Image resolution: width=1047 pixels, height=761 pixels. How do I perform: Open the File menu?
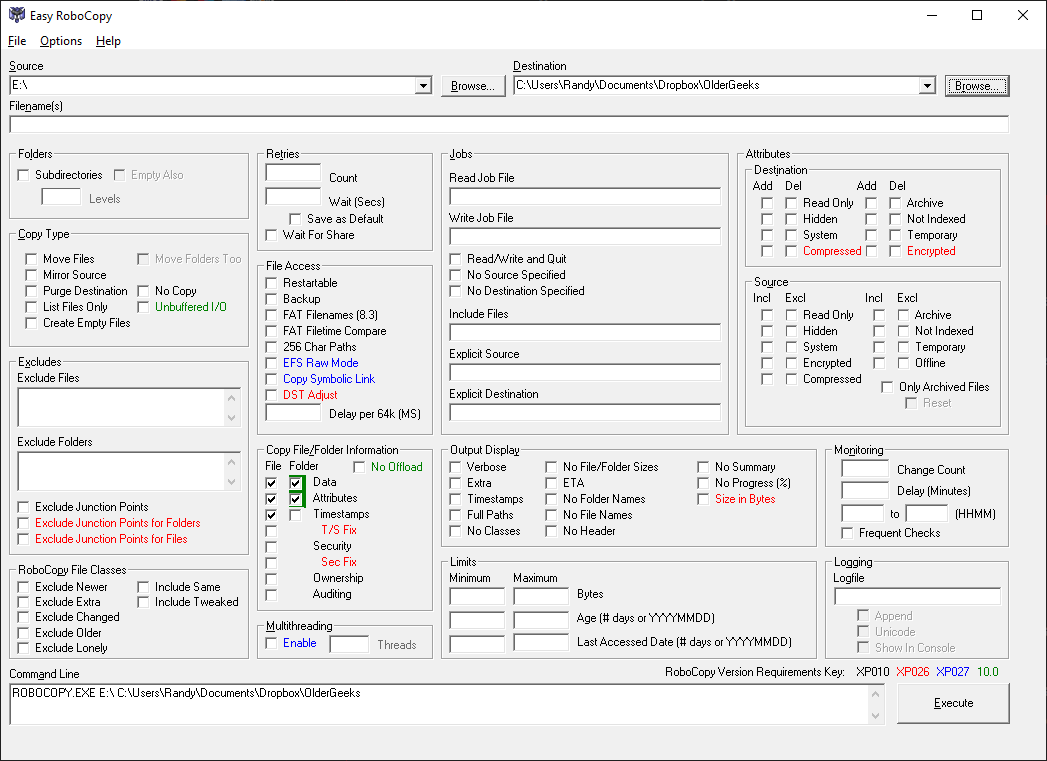point(17,41)
